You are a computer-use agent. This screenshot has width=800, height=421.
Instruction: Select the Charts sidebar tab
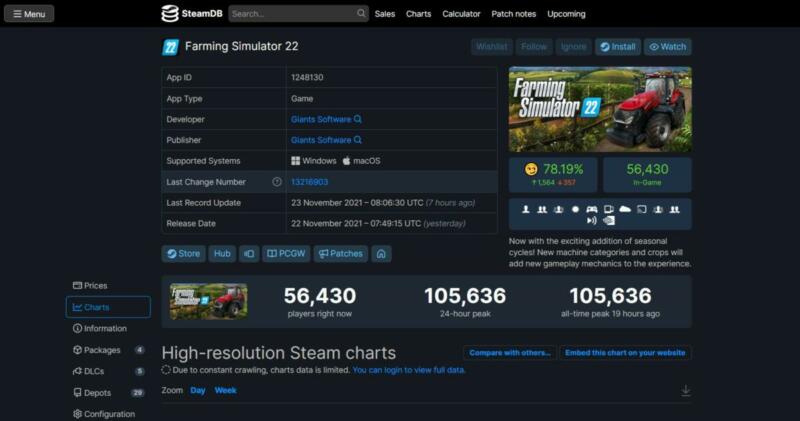[108, 307]
